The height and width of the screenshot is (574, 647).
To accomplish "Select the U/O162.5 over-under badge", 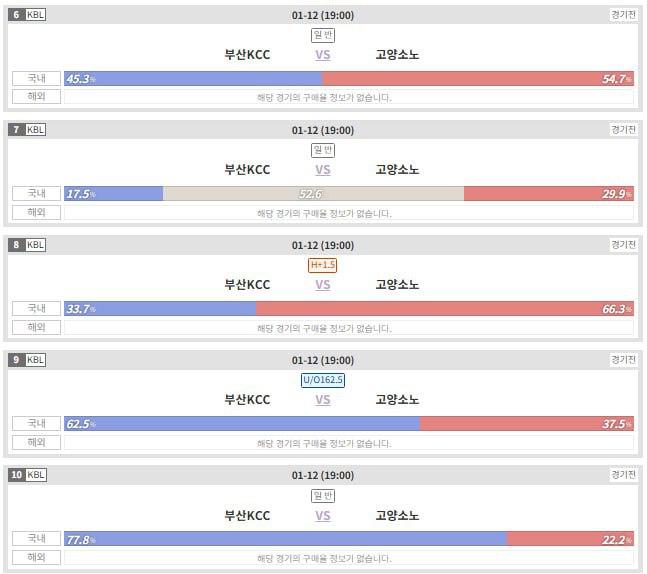I will coord(322,380).
